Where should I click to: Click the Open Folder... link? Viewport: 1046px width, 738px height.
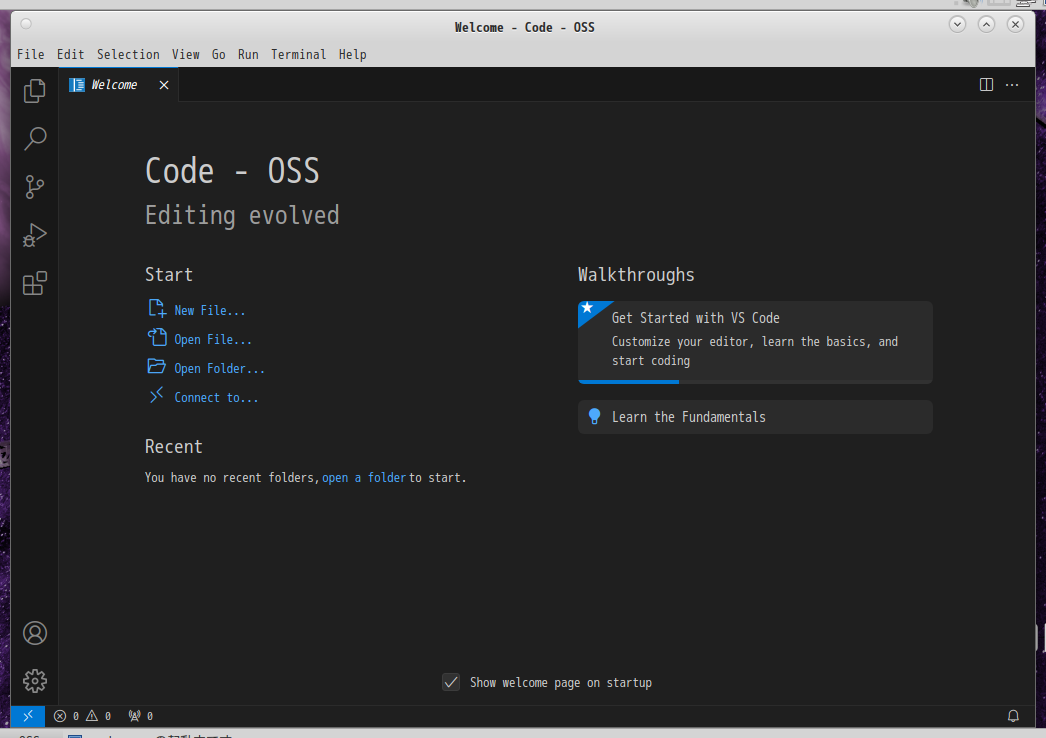(219, 368)
